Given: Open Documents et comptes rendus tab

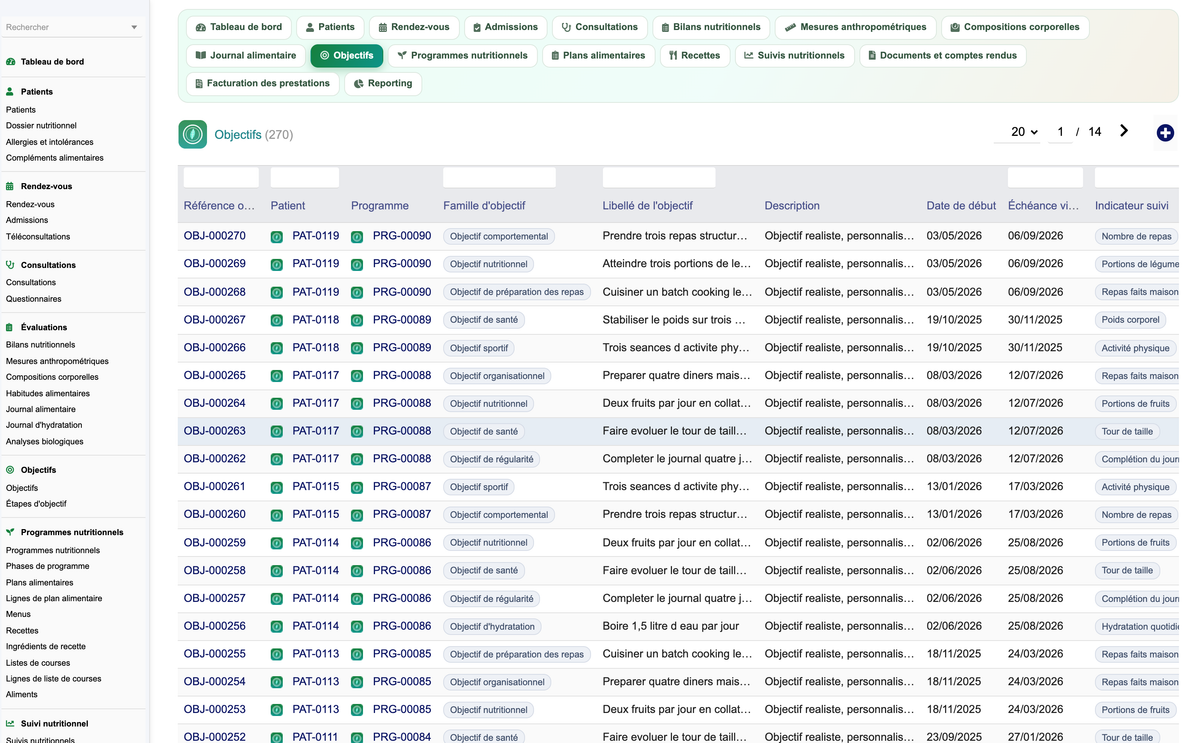Looking at the screenshot, I should [x=942, y=56].
